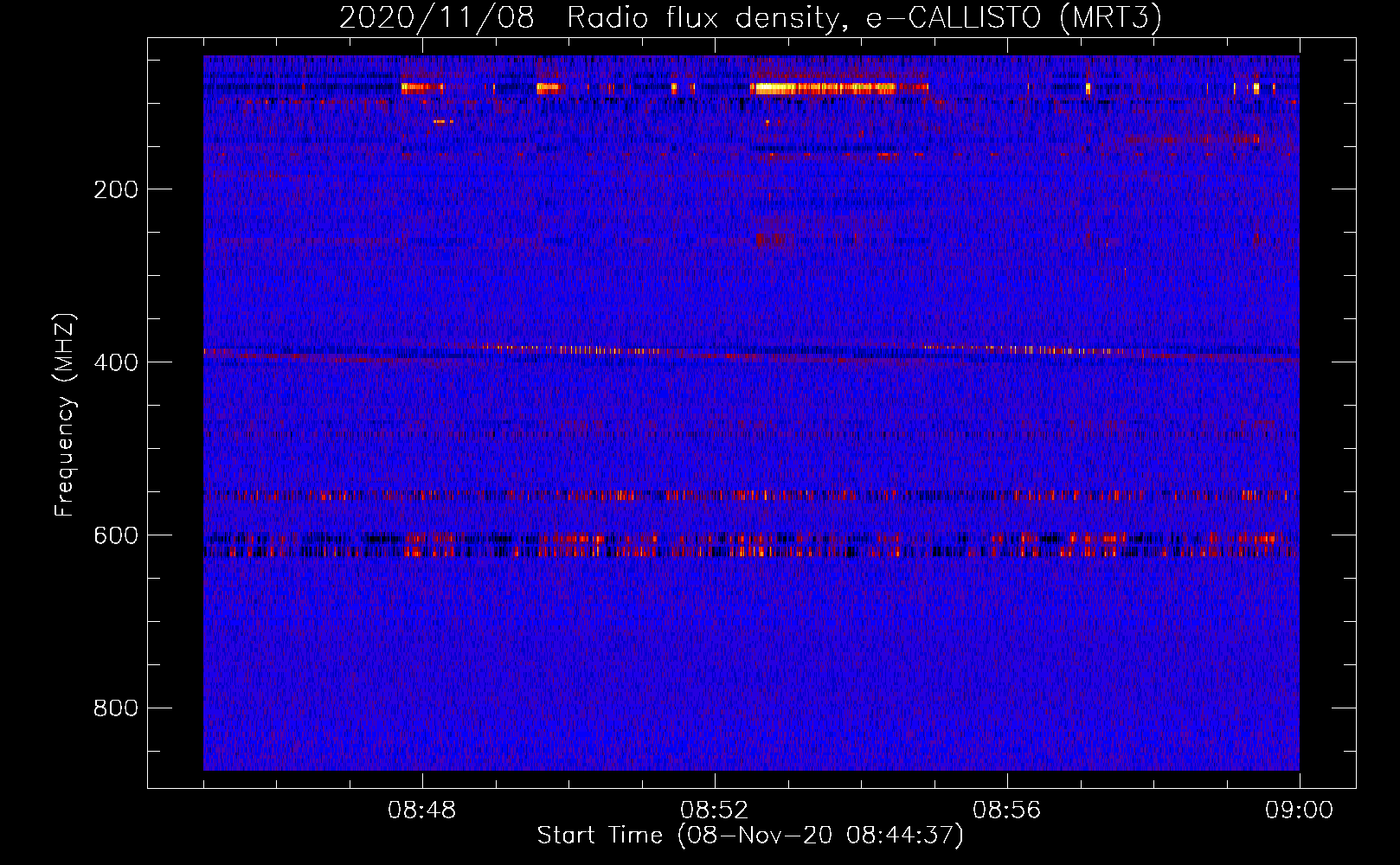
Task: Select the '800' frequency axis label
Action: (x=116, y=708)
